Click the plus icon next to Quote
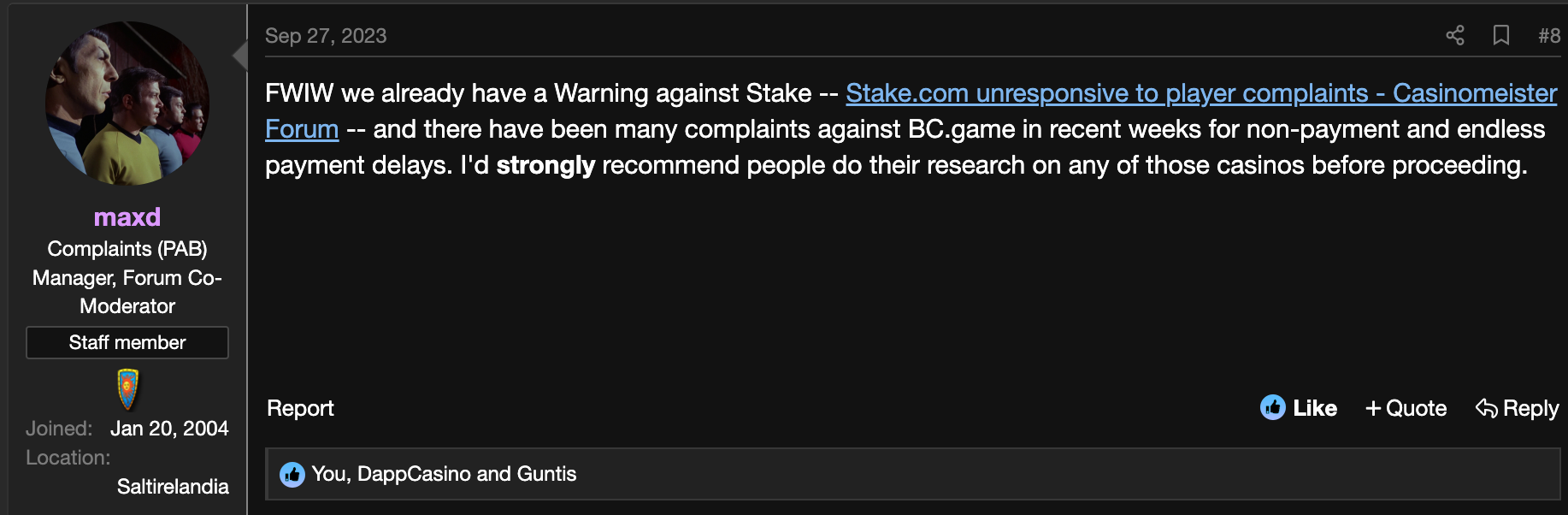 point(1373,409)
